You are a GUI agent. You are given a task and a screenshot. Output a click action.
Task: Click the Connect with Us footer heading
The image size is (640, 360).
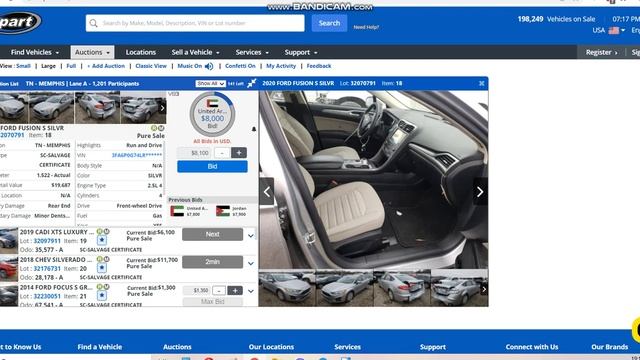point(531,347)
